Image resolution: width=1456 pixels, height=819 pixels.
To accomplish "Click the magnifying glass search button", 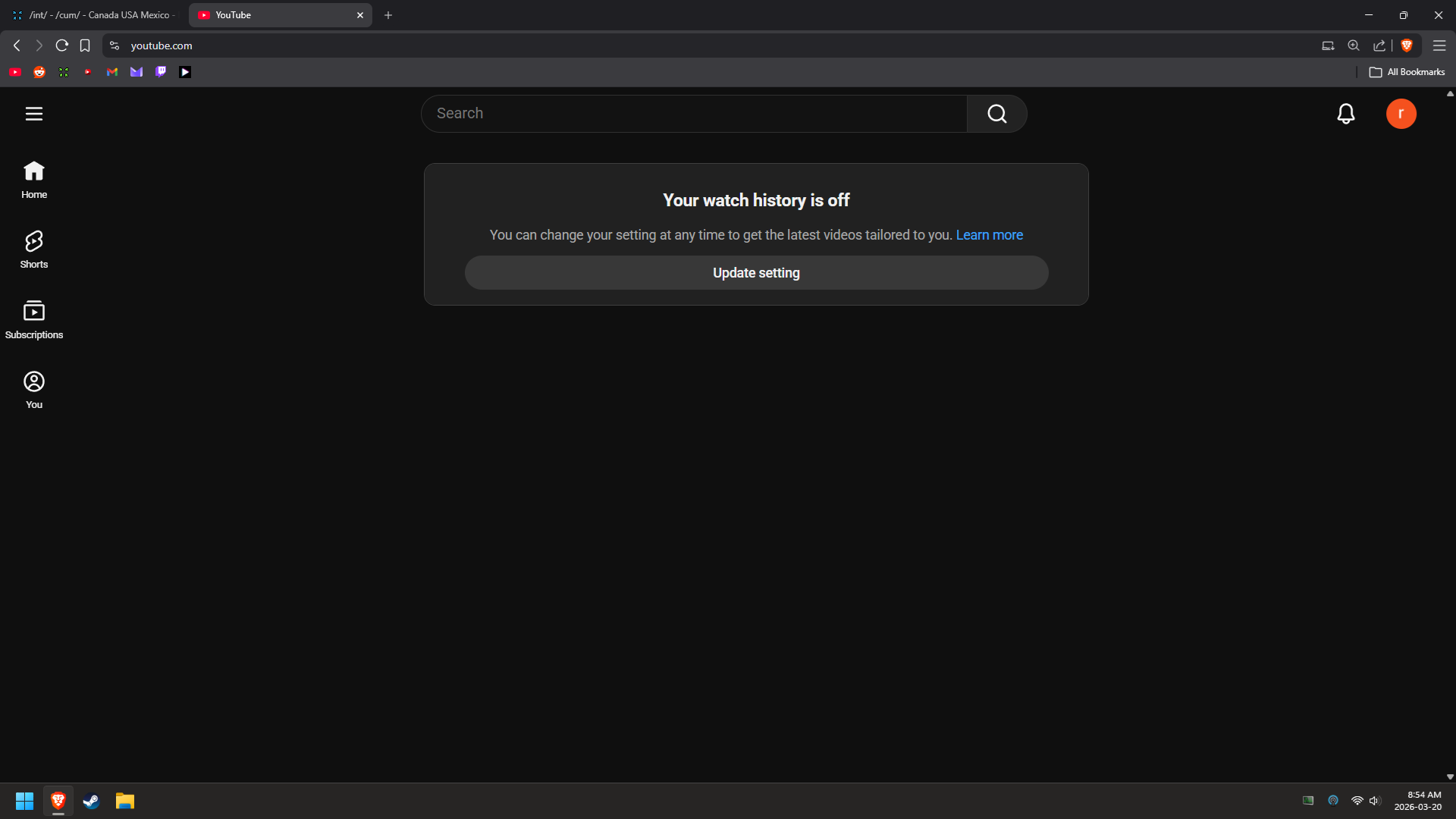I will coord(996,114).
